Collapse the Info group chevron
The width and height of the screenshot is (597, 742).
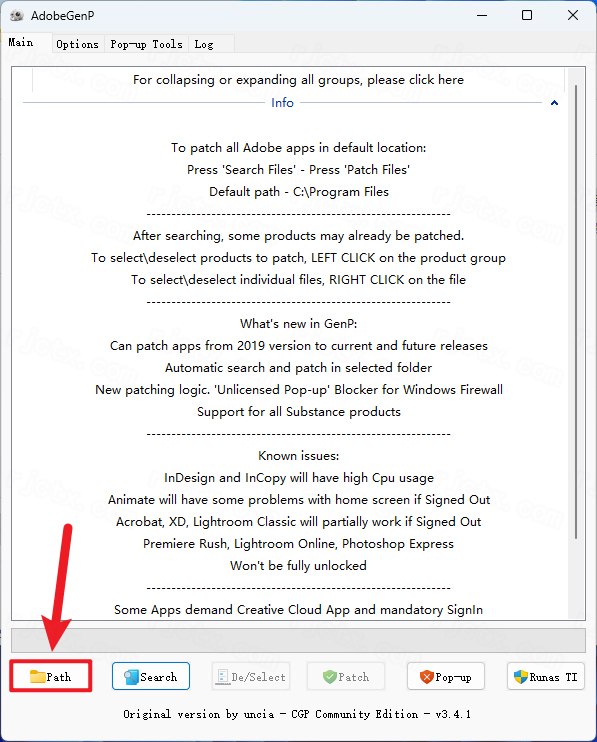[554, 103]
